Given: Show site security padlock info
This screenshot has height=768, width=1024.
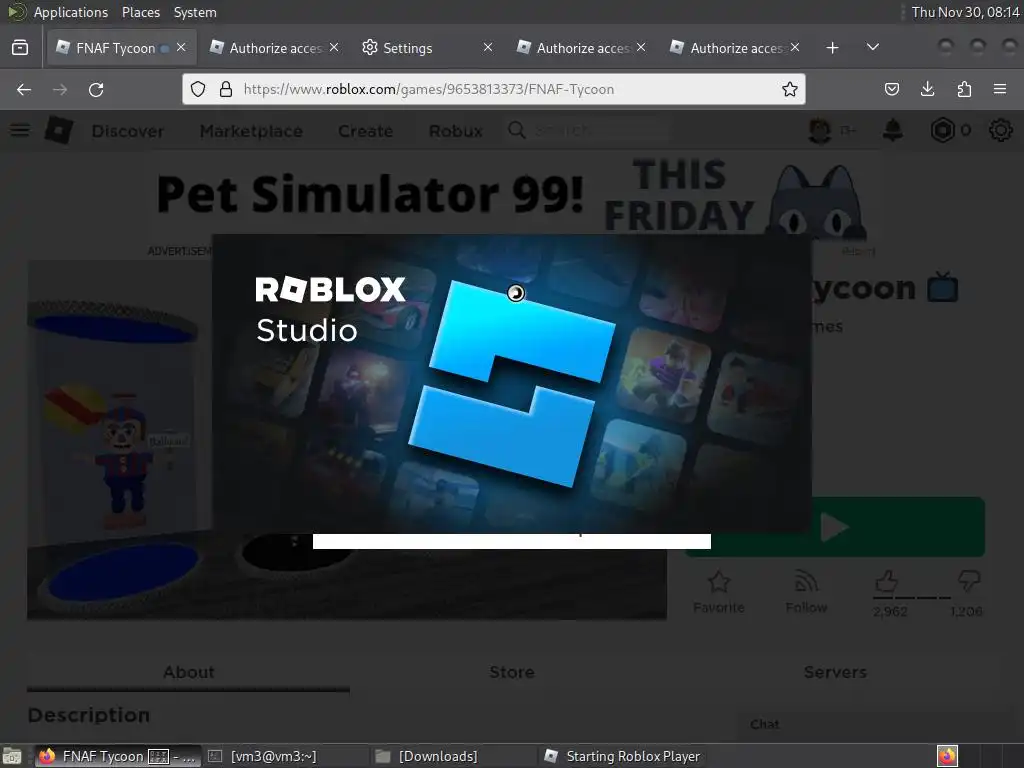Looking at the screenshot, I should [x=226, y=89].
